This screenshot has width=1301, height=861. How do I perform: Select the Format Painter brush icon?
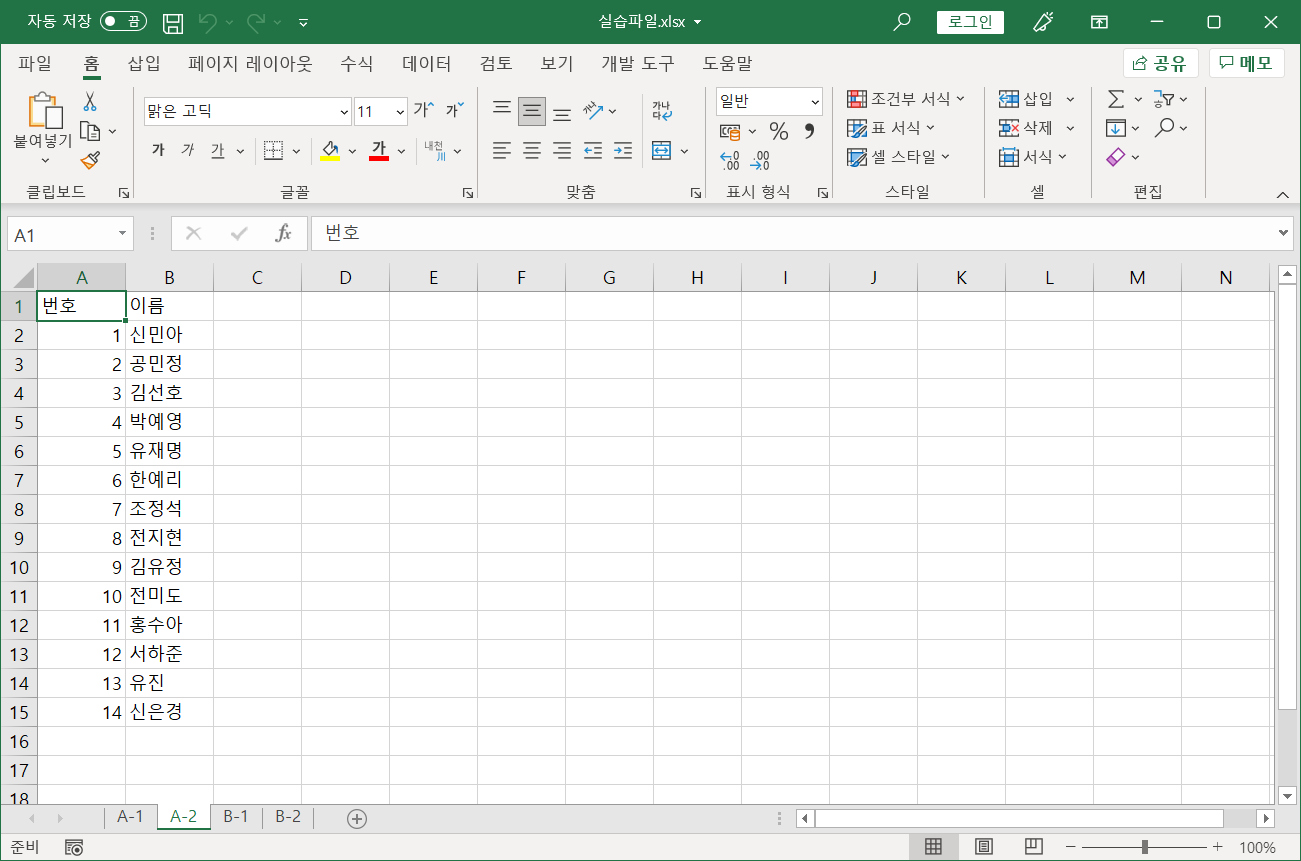(90, 160)
